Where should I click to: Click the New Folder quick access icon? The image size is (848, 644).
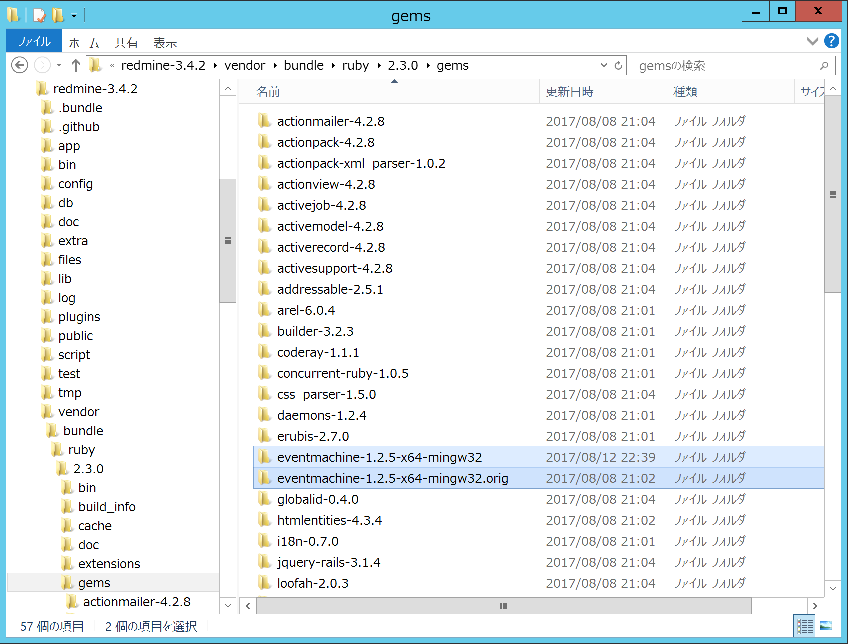pyautogui.click(x=58, y=15)
